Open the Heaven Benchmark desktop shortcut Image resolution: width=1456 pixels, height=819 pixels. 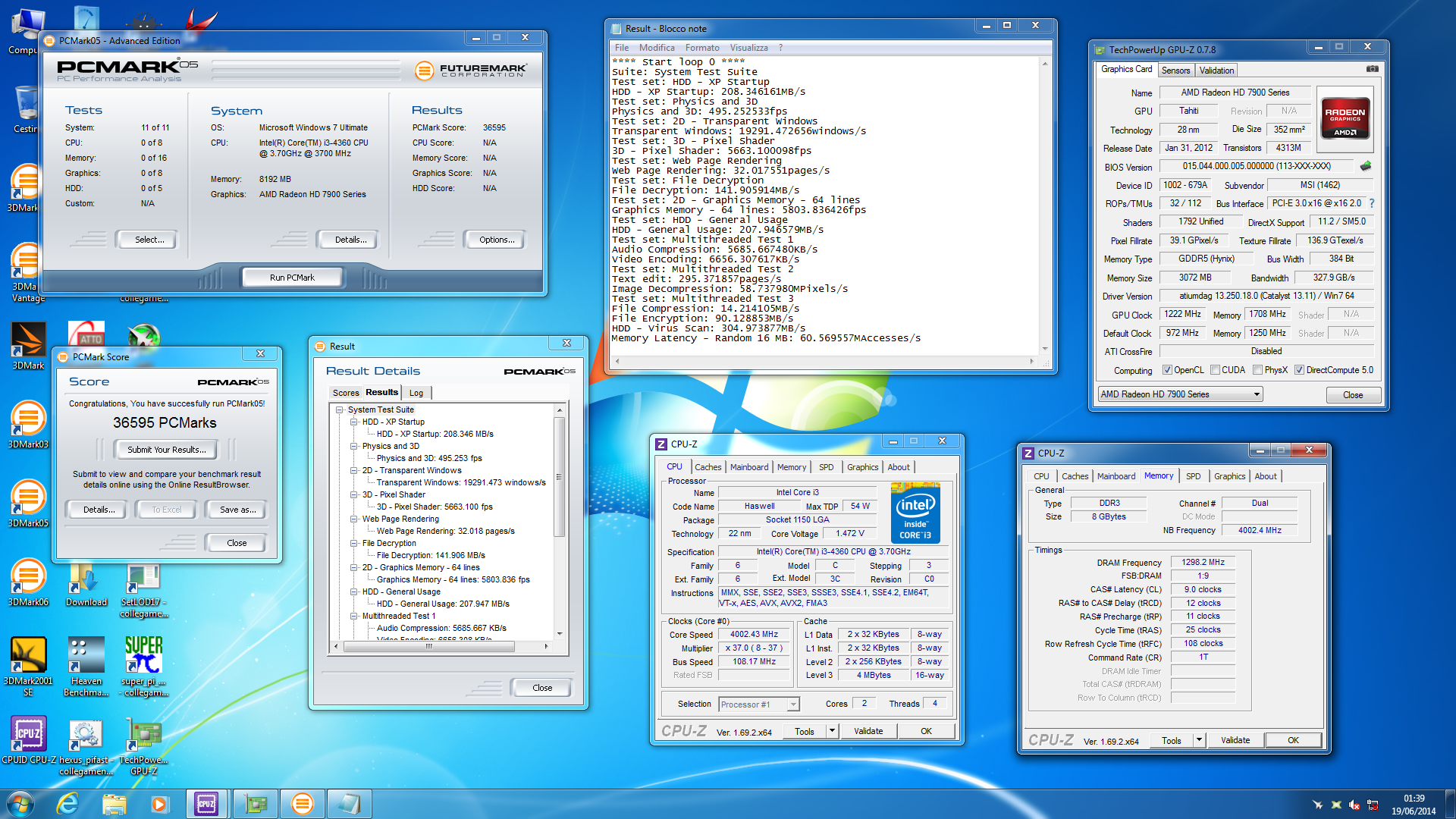(x=86, y=666)
